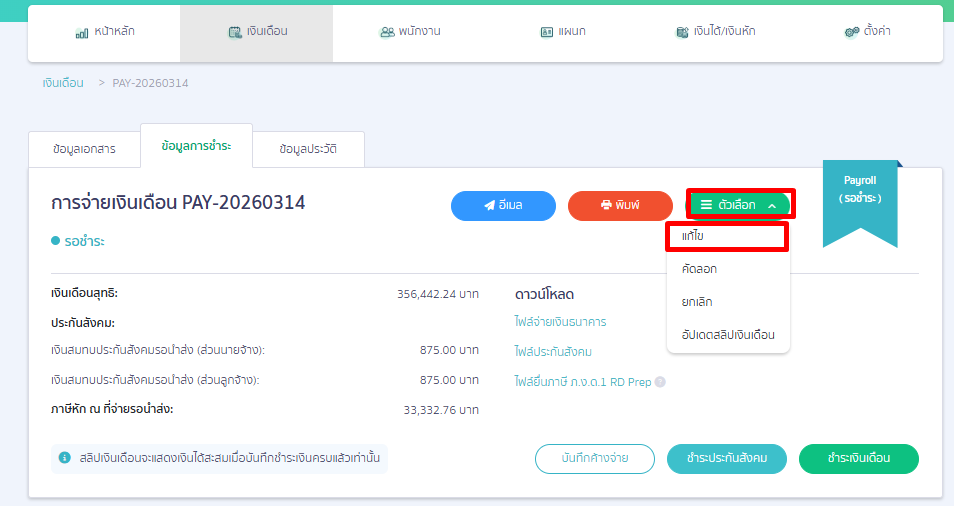Click the เงินสมทบ ส่วนนายจ้าง row label
This screenshot has height=506, width=954.
click(158, 350)
